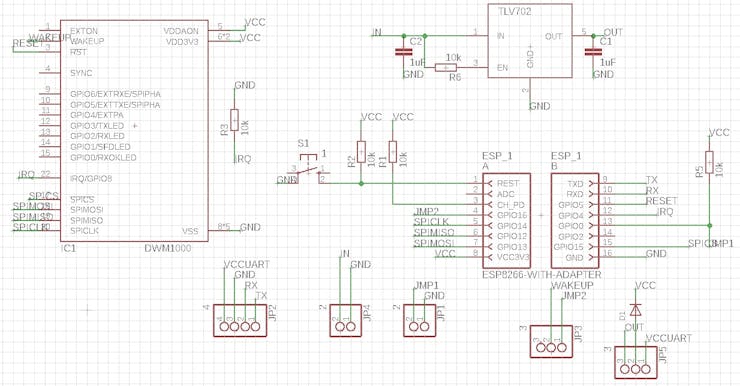Select resistor R5 near ESP_1 B
This screenshot has height=386, width=740.
[709, 162]
